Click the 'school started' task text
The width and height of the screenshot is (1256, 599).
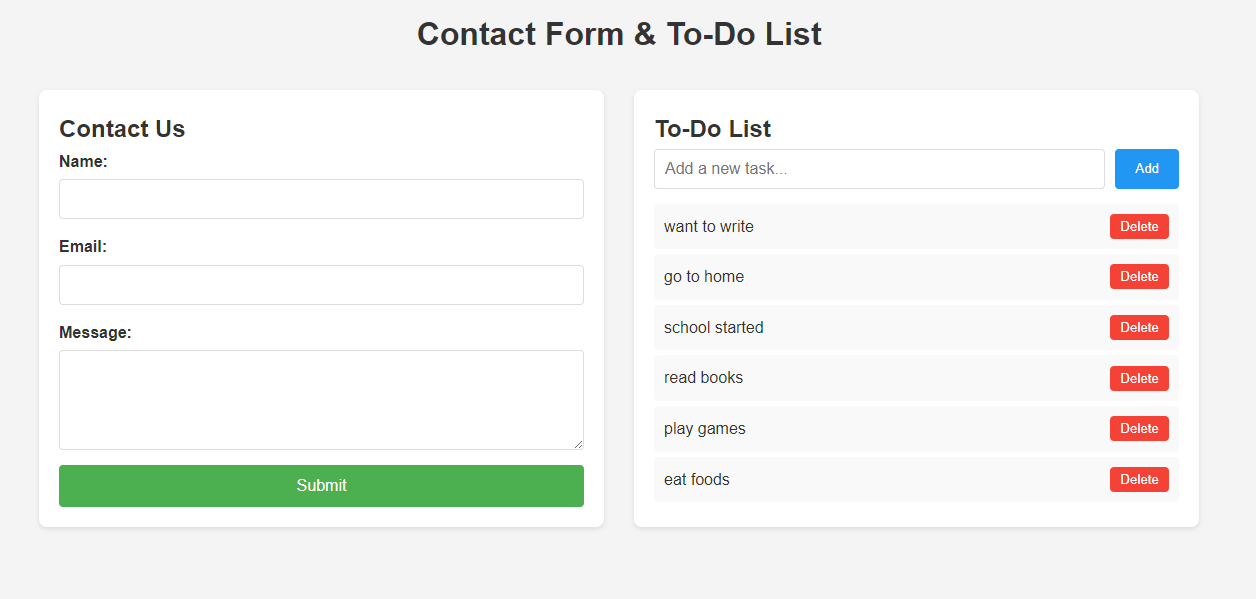(x=713, y=328)
